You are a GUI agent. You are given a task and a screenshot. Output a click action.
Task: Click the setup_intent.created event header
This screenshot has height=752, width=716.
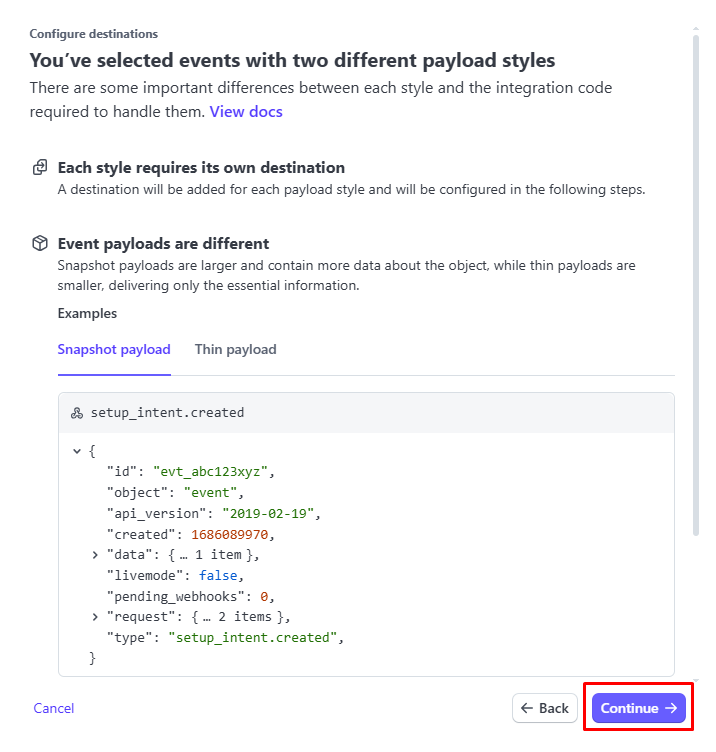[x=167, y=412]
